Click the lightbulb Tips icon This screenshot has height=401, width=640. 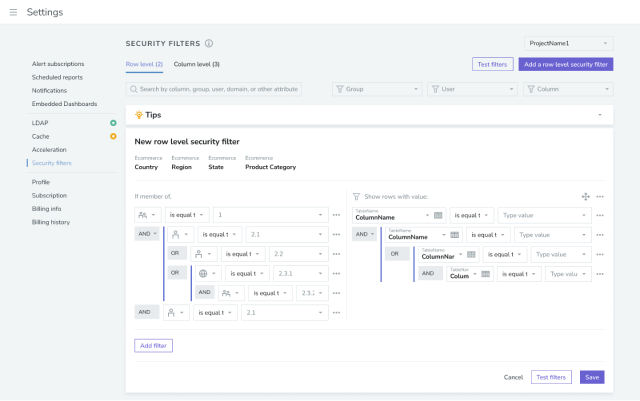pos(139,115)
